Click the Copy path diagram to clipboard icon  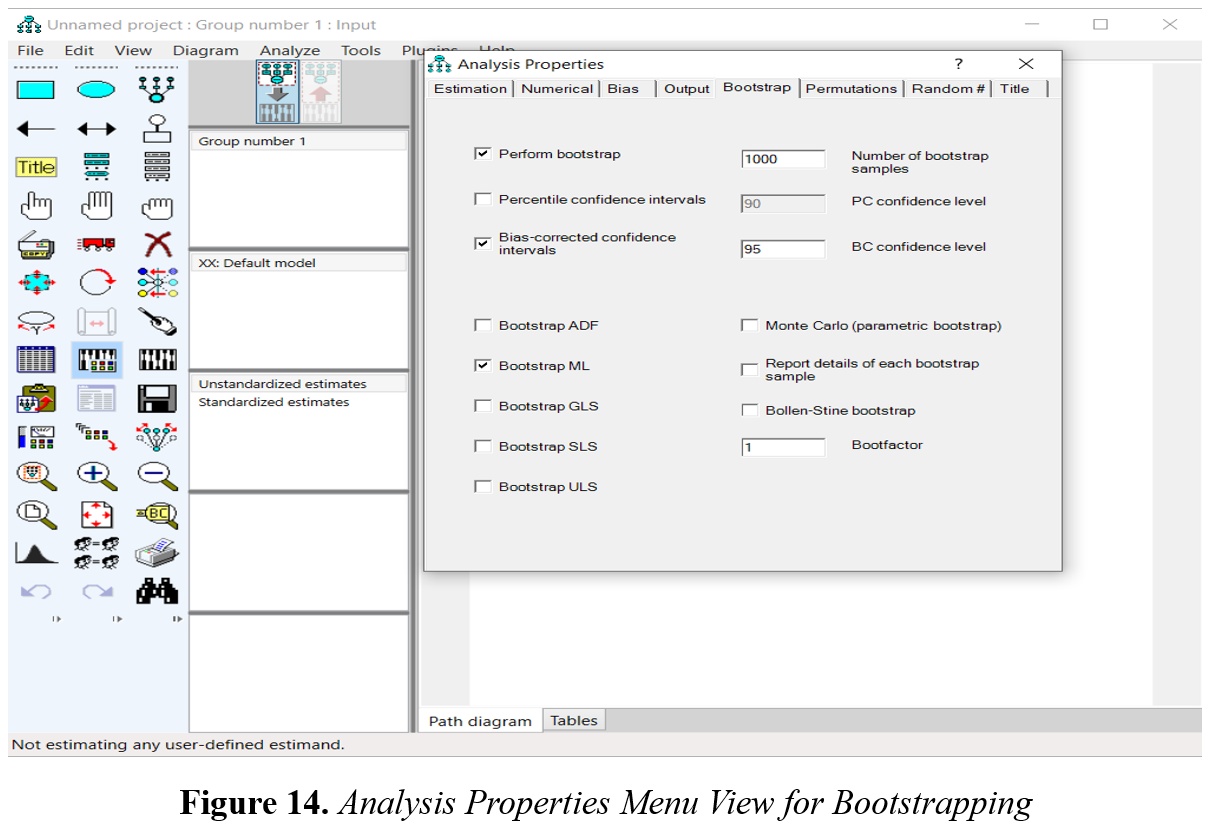[x=36, y=399]
